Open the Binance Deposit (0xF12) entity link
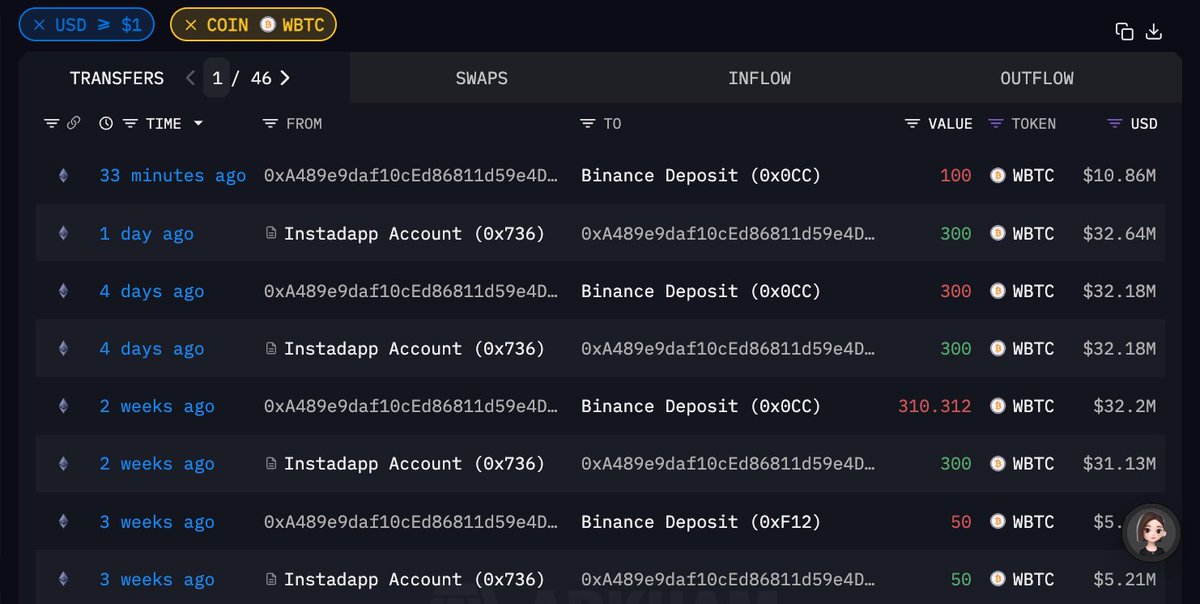The width and height of the screenshot is (1200, 604). [x=701, y=522]
